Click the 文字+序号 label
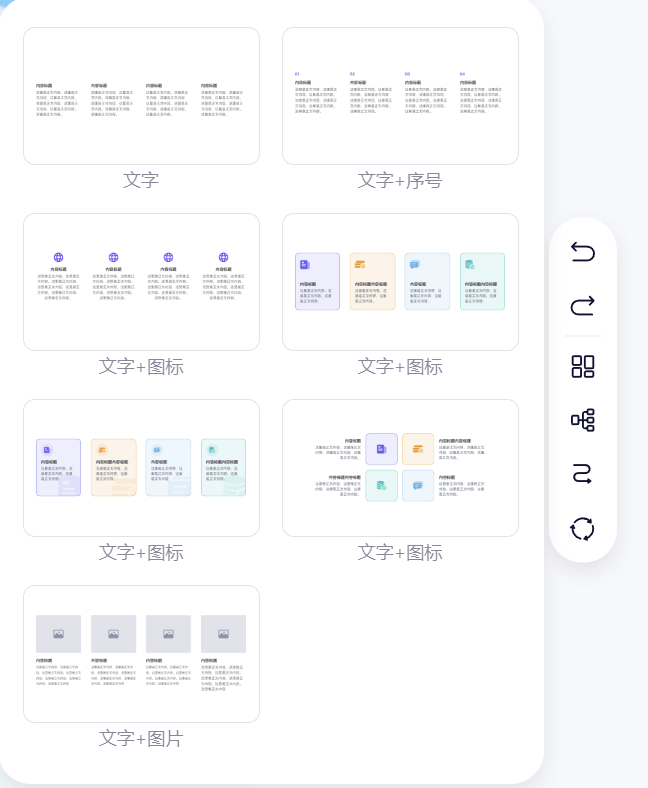This screenshot has width=648, height=788. point(400,180)
